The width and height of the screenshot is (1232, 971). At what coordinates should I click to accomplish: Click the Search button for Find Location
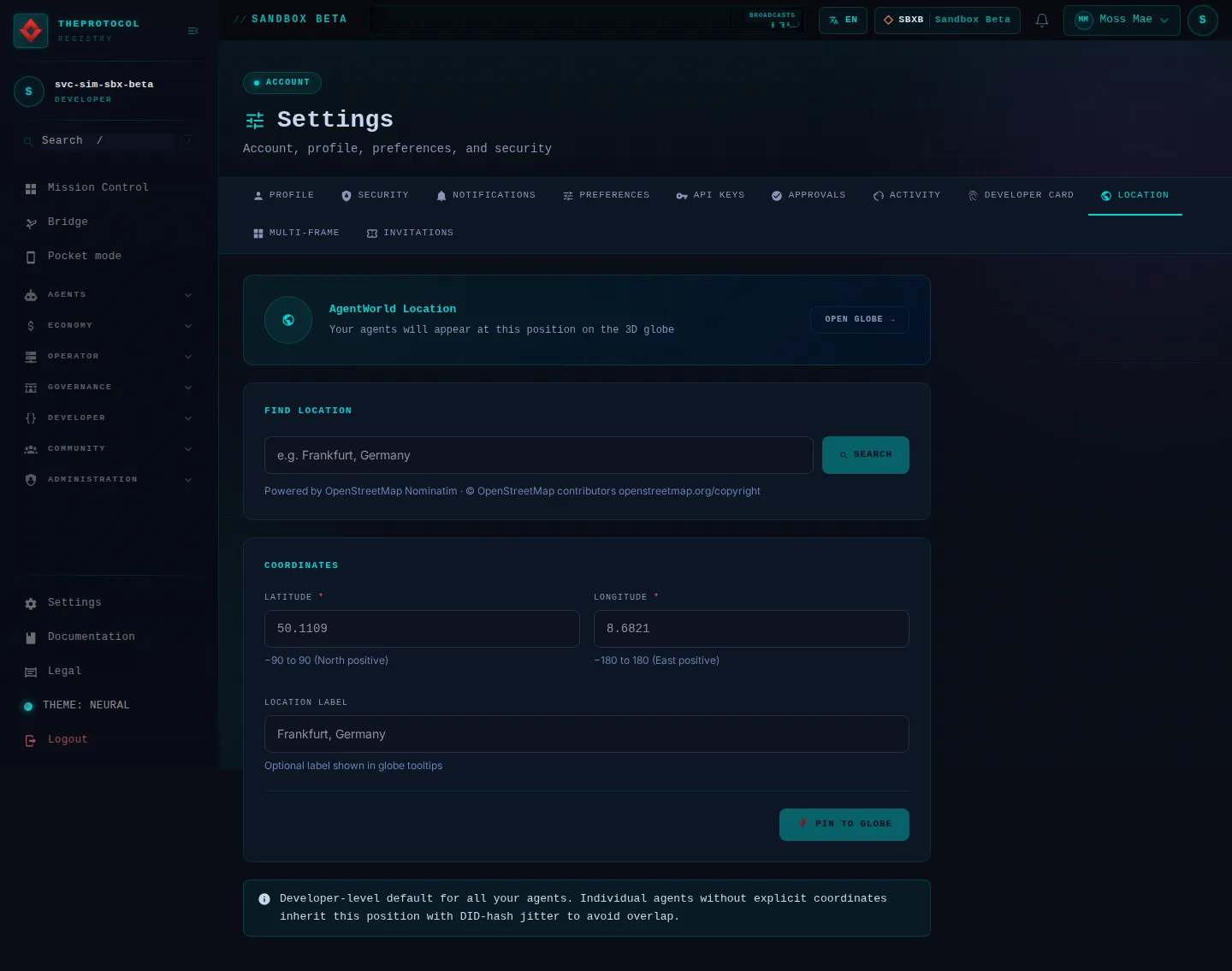[866, 455]
